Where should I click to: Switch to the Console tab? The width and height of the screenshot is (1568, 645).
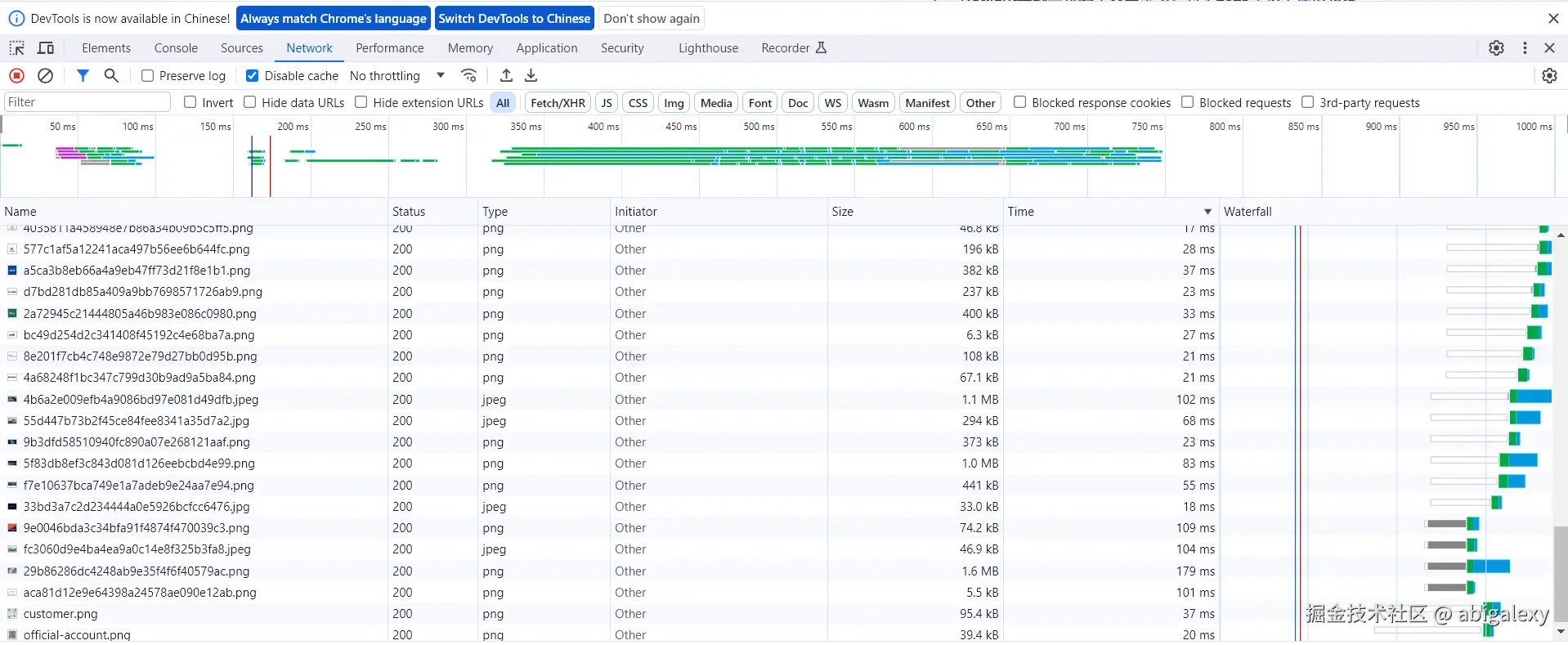point(176,48)
